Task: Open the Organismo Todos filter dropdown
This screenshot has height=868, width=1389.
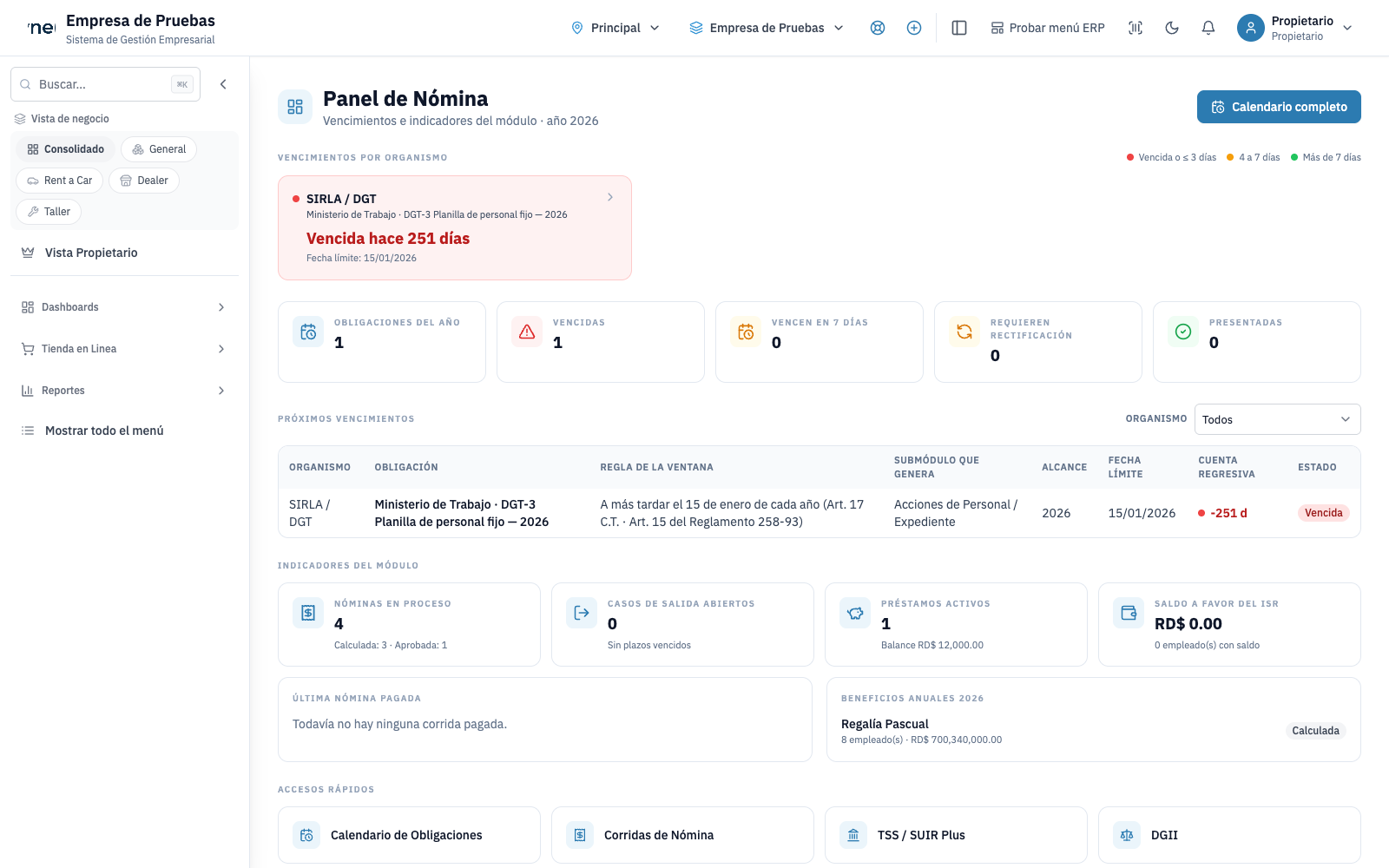Action: (x=1277, y=419)
